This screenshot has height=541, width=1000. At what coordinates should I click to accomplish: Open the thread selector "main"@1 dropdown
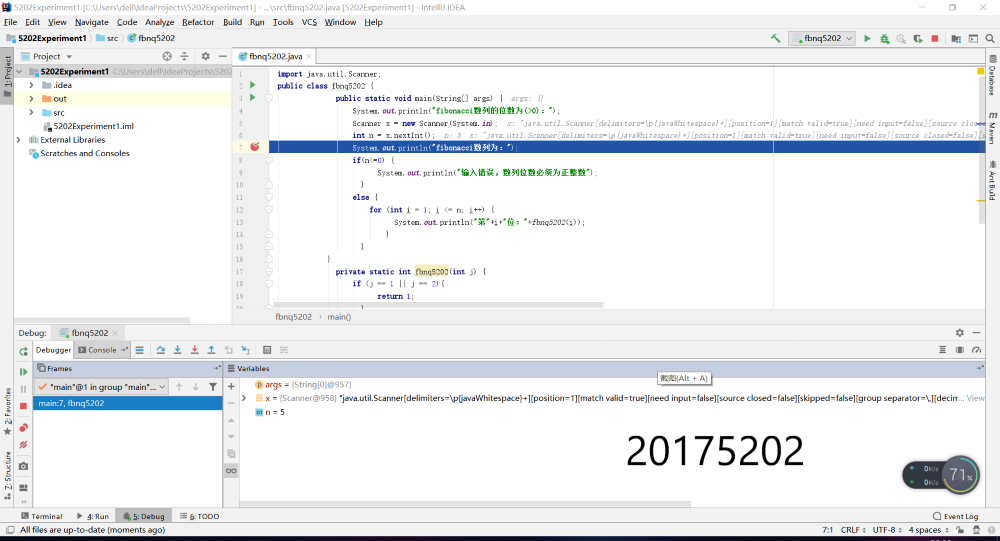click(101, 387)
